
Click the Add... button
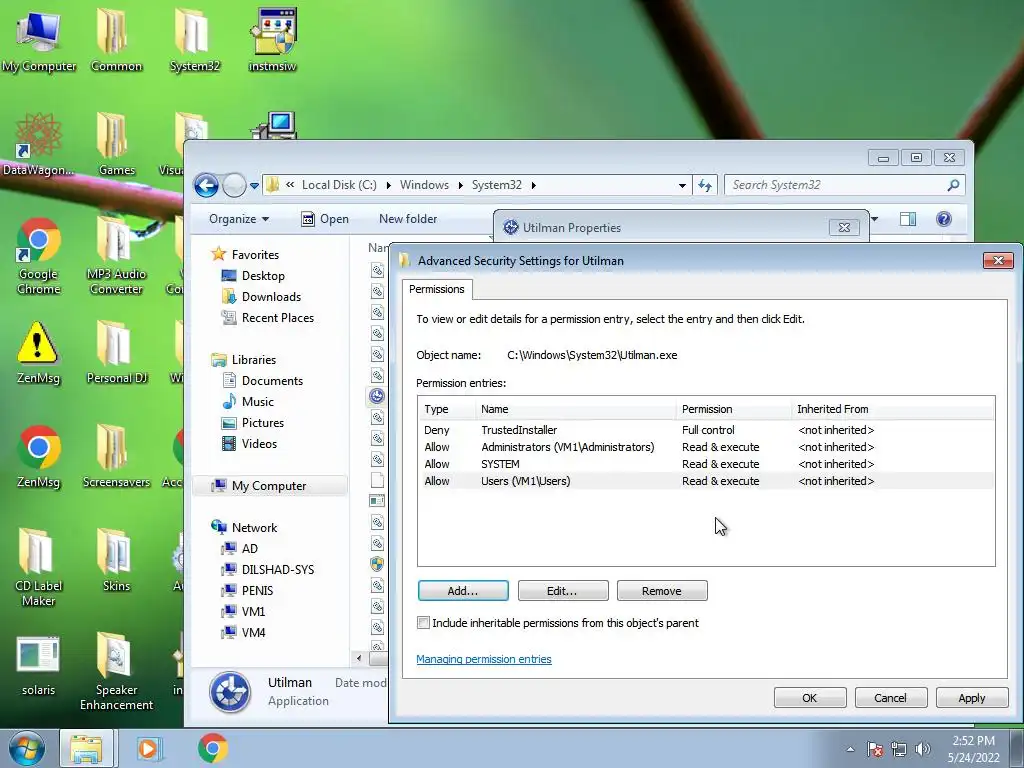click(463, 591)
